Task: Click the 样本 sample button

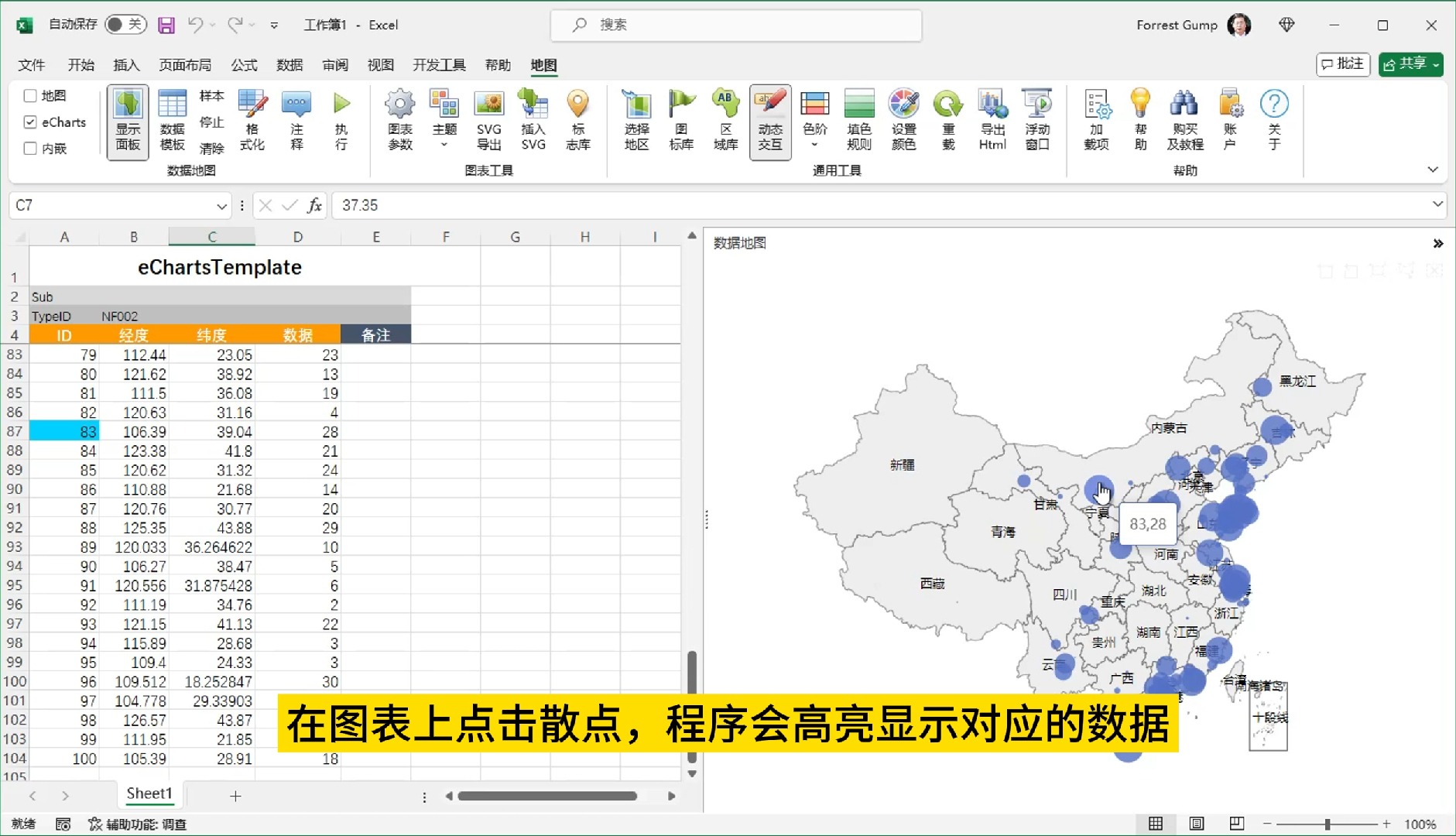Action: [211, 96]
